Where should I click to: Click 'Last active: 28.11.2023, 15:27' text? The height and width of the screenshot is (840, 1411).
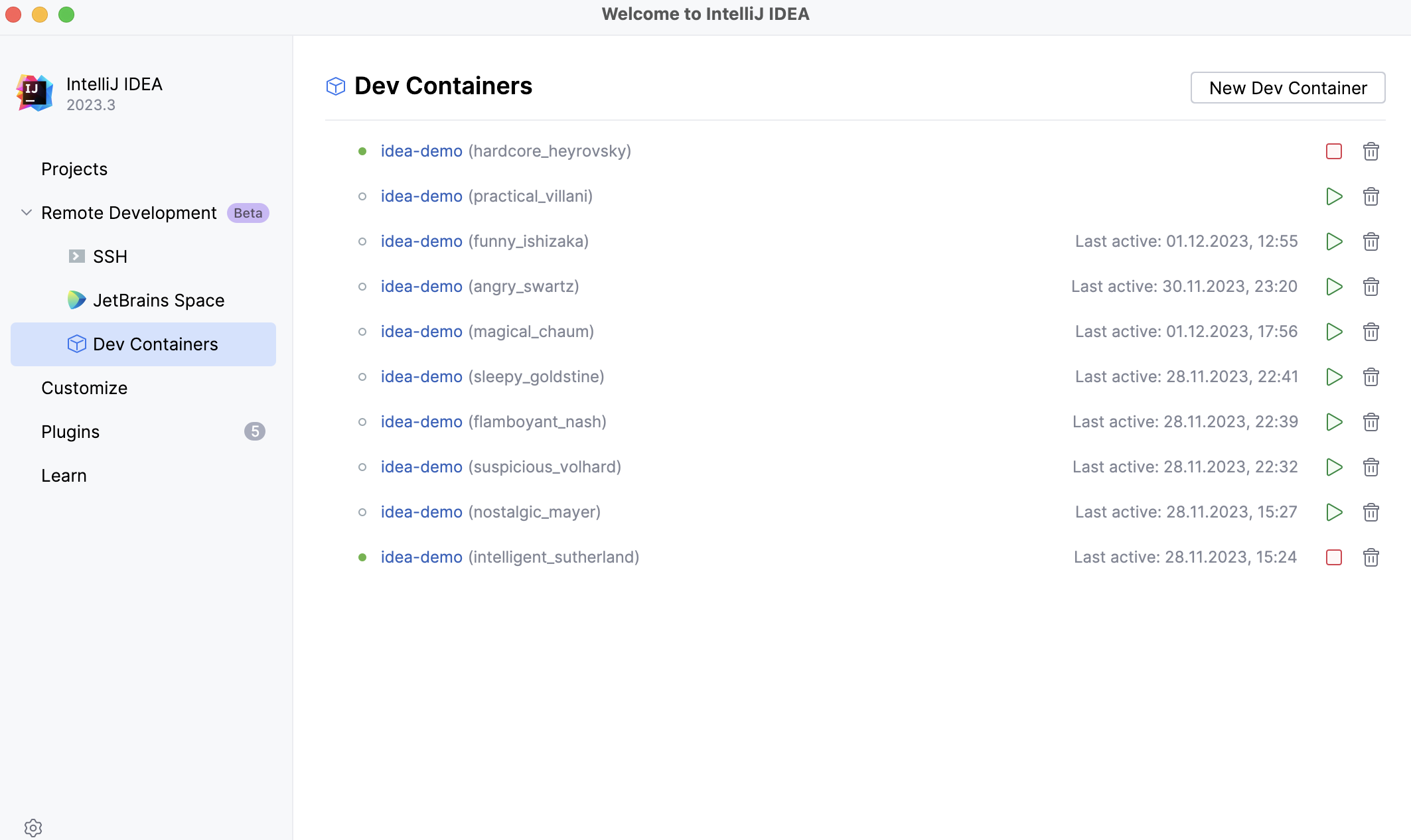pyautogui.click(x=1187, y=512)
